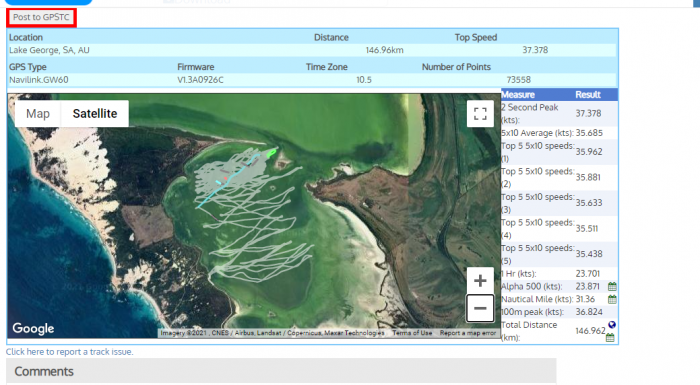This screenshot has height=385, width=700.
Task: Zoom out of the map with minus
Action: [x=480, y=308]
